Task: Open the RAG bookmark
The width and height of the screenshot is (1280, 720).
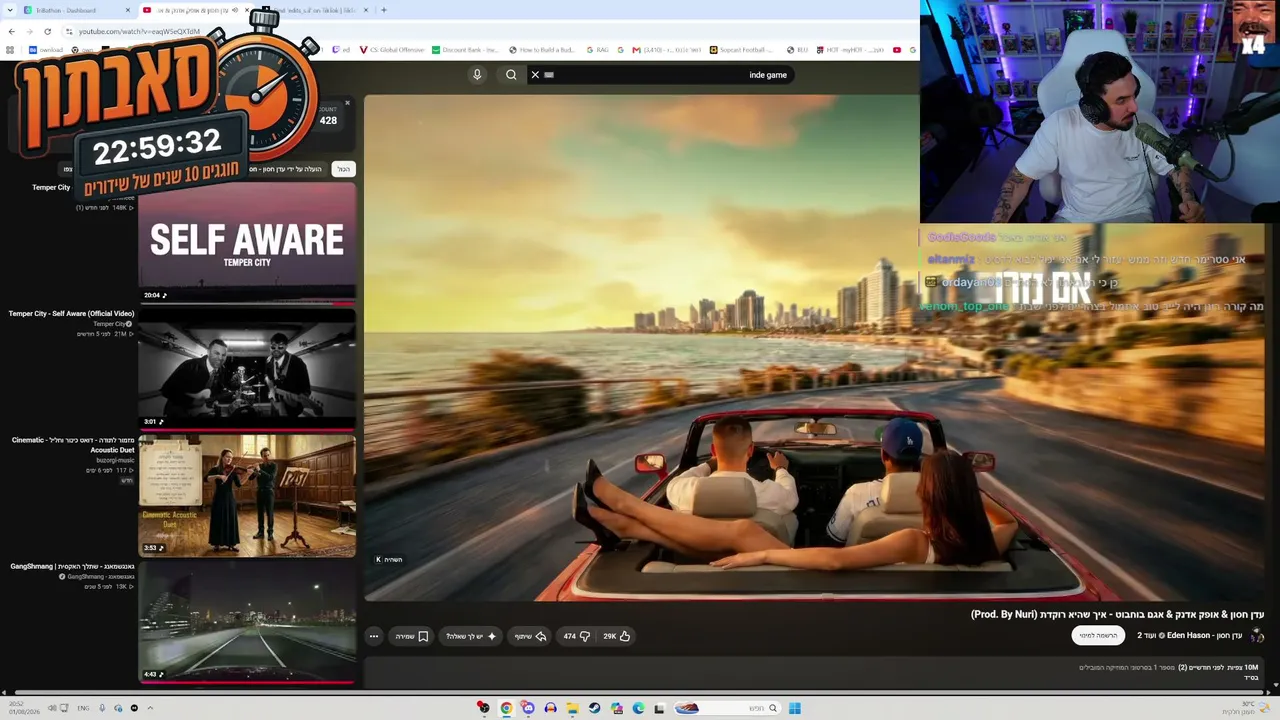Action: coord(597,50)
